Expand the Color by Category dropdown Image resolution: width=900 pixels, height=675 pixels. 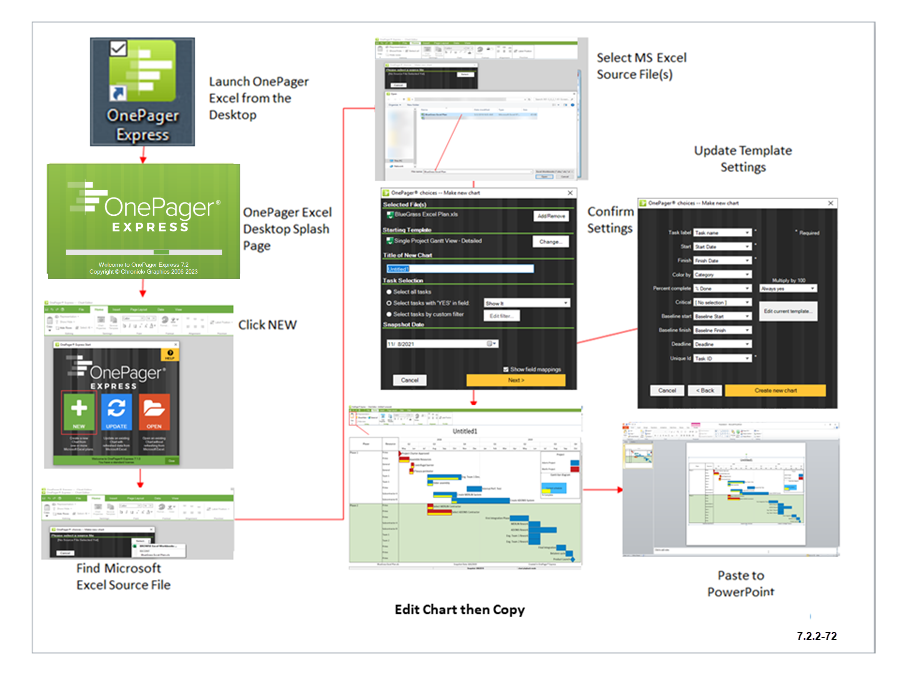(x=722, y=275)
